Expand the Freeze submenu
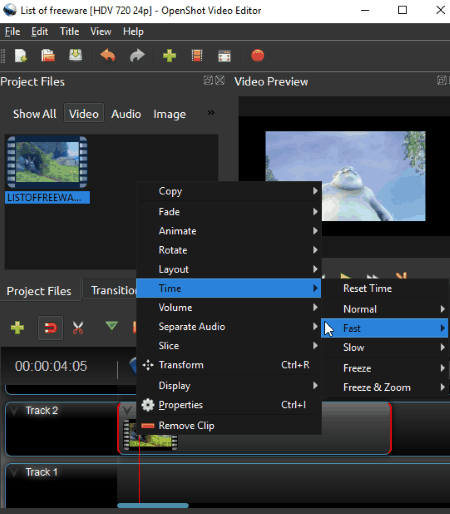Viewport: 450px width, 514px height. [385, 368]
